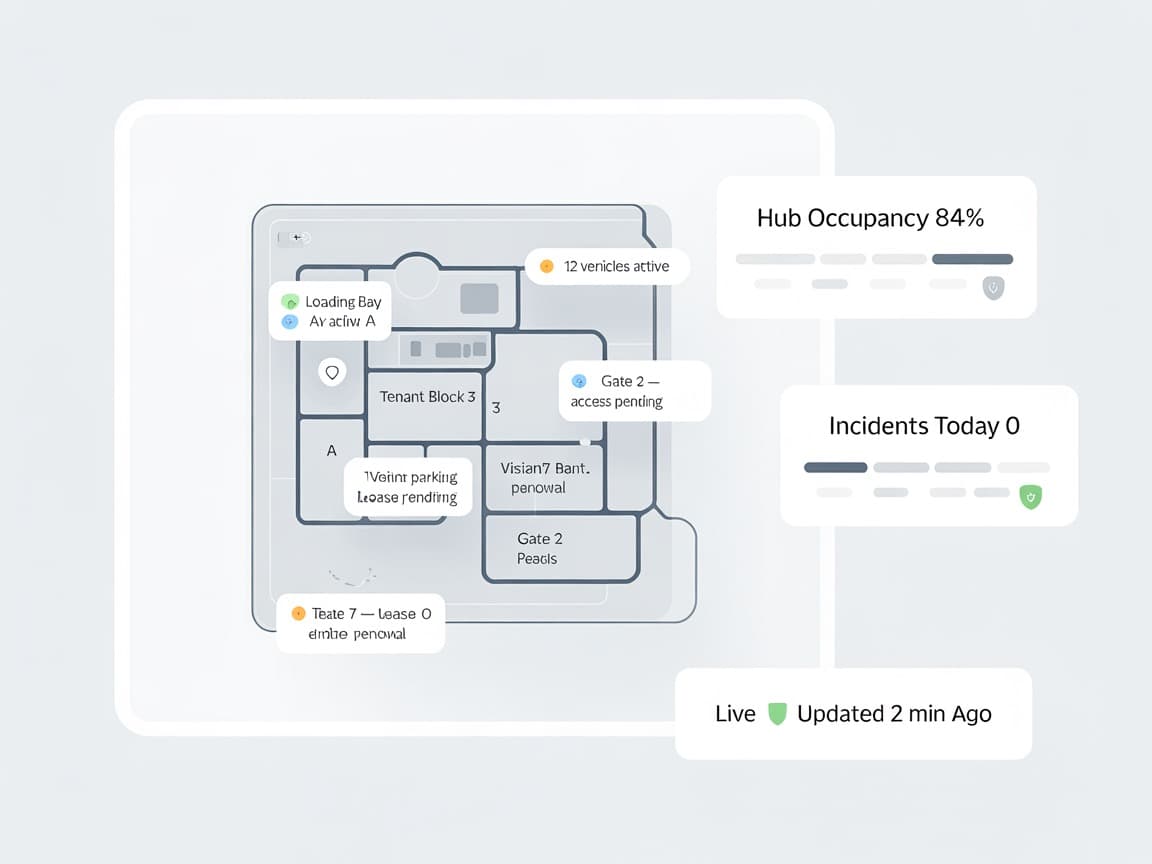Open the Hub Occupancy 84% title

[870, 218]
